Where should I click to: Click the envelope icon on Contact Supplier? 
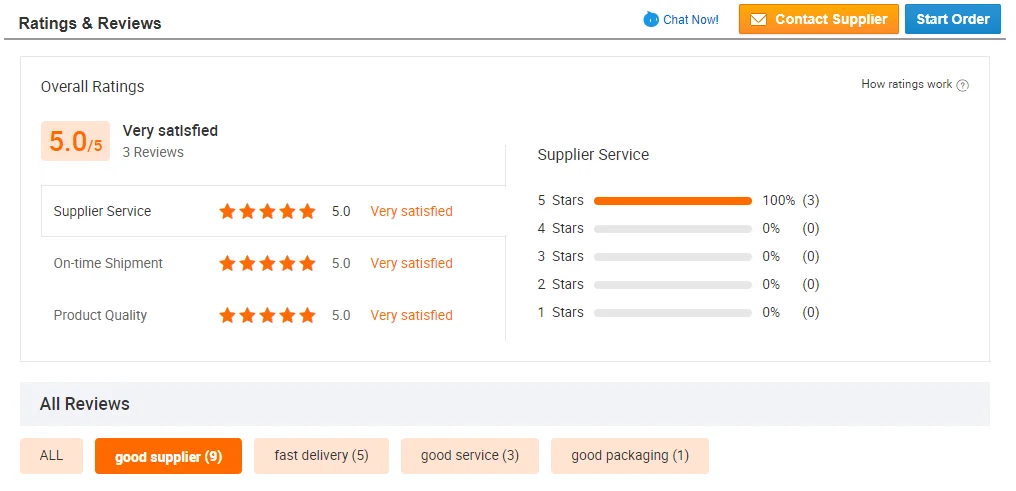coord(758,19)
